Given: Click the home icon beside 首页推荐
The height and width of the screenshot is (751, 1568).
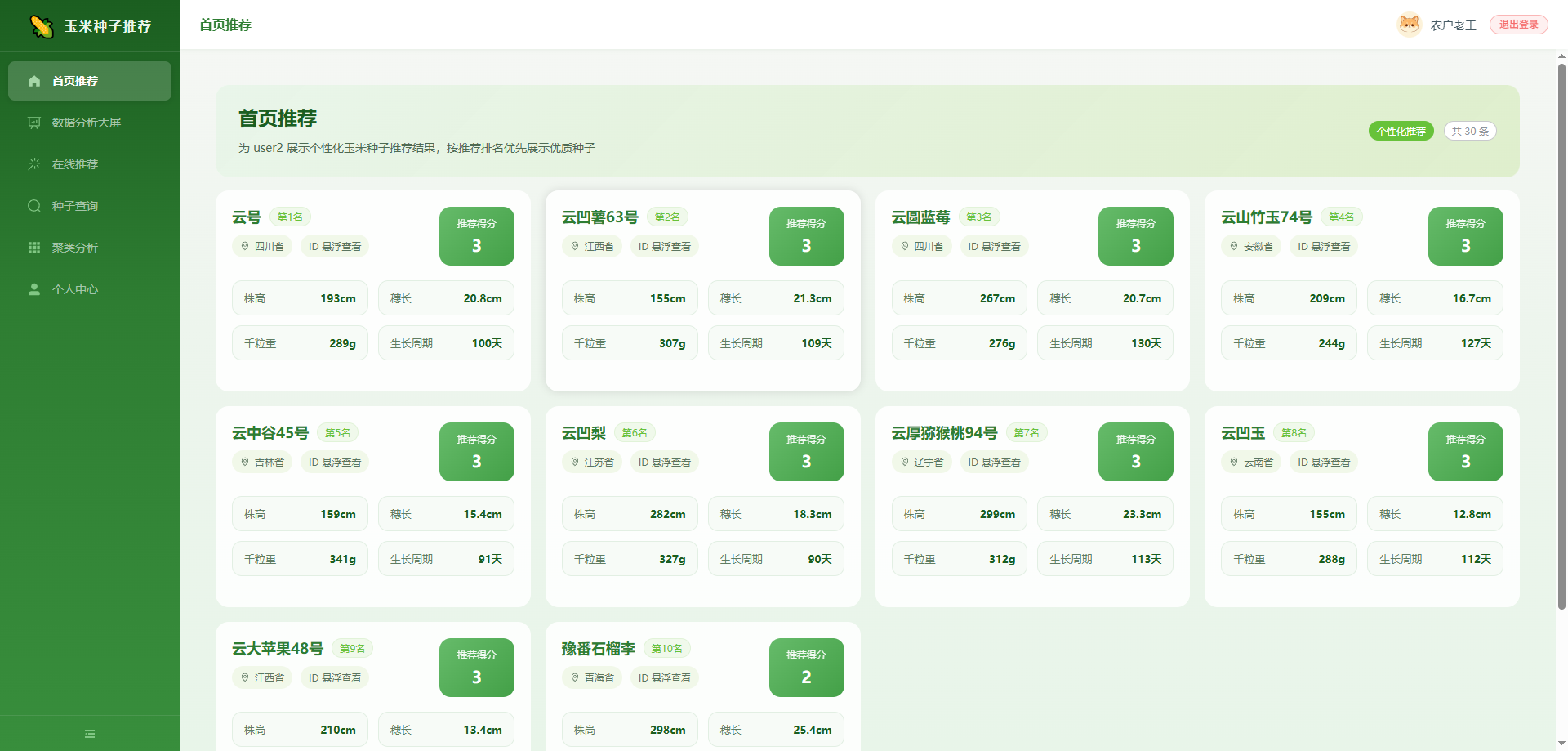Looking at the screenshot, I should click(x=34, y=81).
